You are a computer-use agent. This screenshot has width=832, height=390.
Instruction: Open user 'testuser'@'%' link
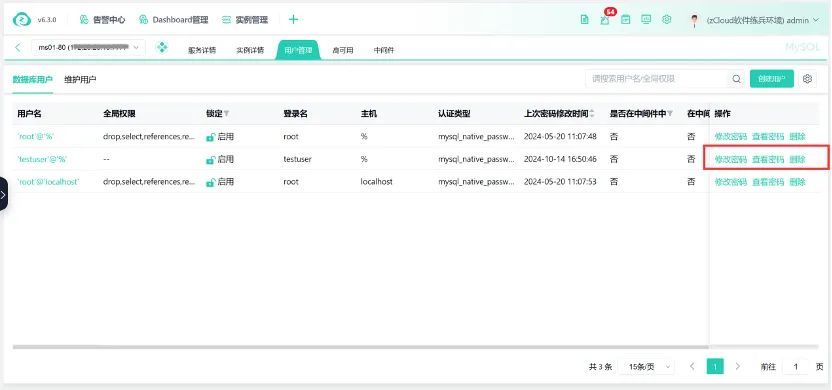pos(42,159)
